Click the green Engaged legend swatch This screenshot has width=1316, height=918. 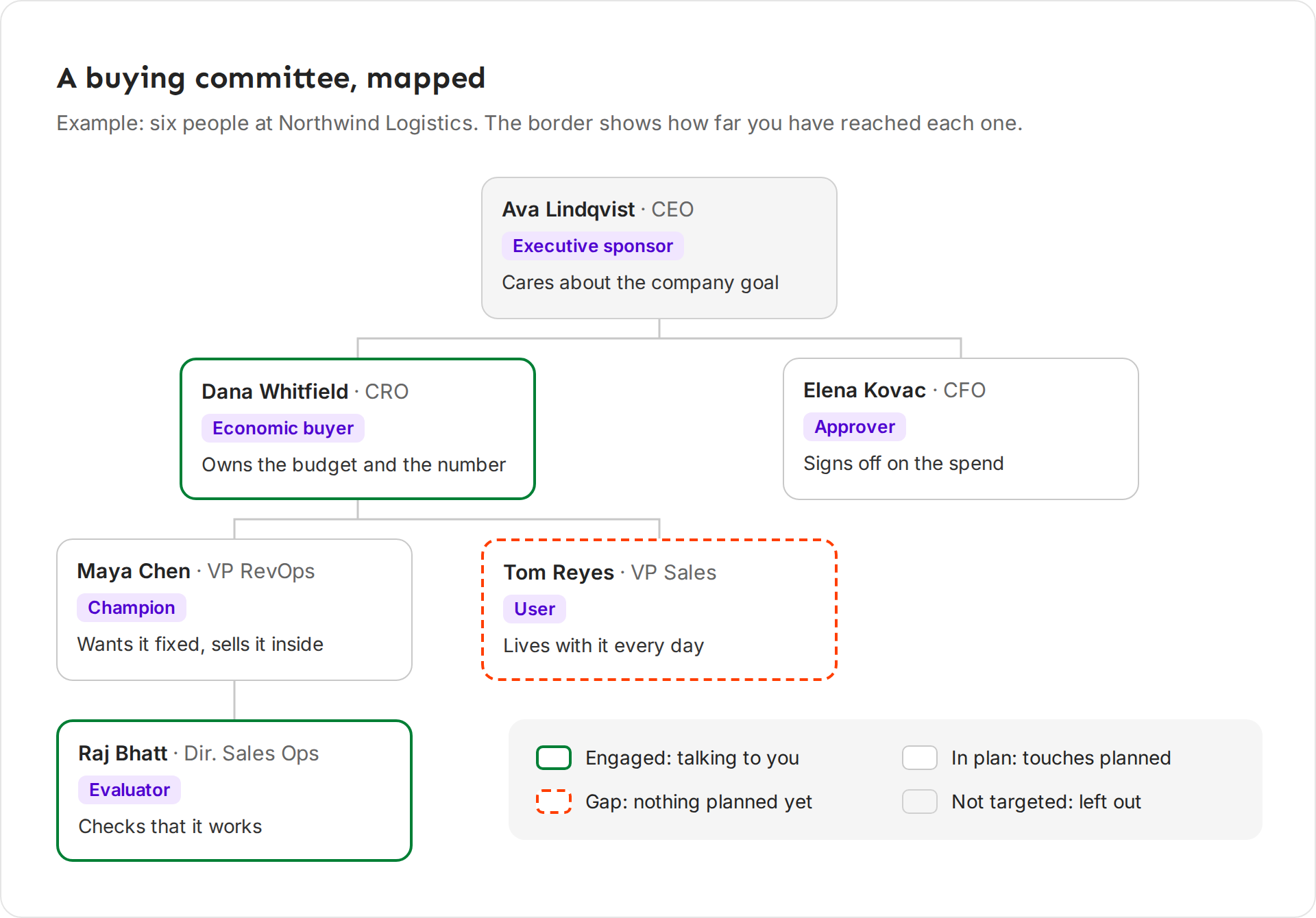pyautogui.click(x=554, y=758)
